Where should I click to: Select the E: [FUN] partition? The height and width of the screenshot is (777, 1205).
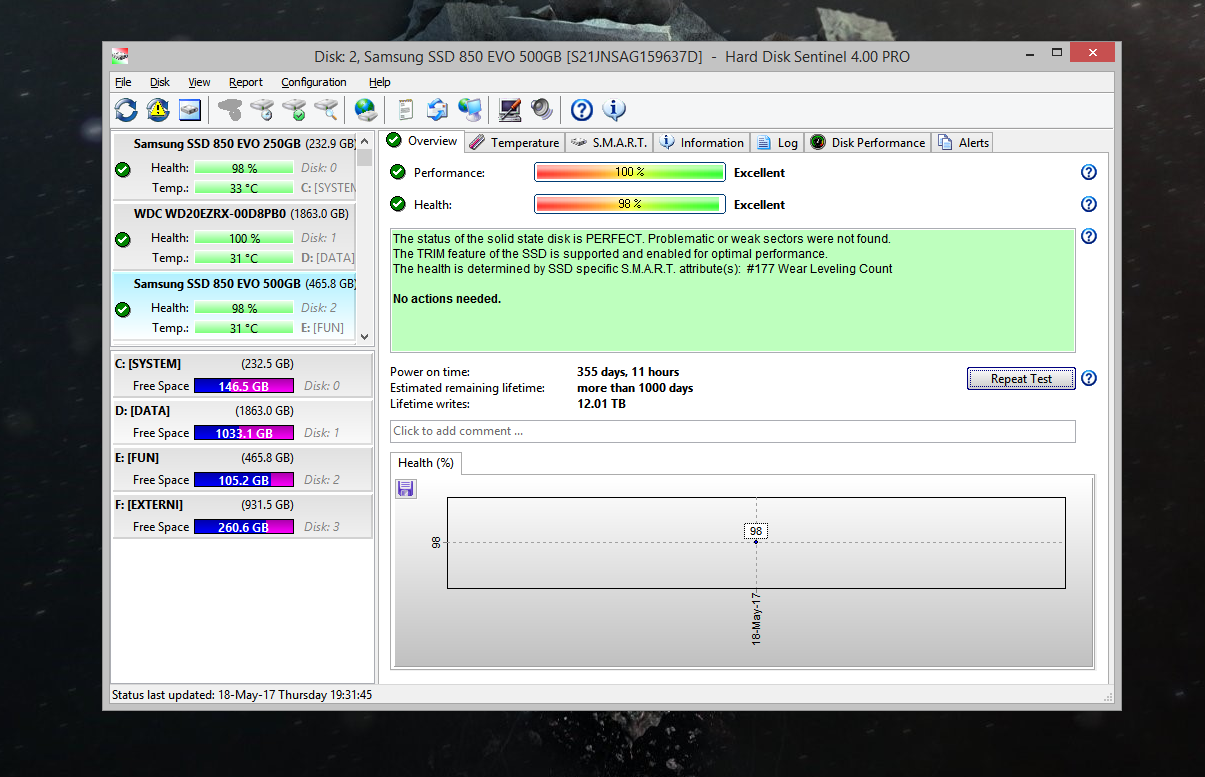click(242, 469)
